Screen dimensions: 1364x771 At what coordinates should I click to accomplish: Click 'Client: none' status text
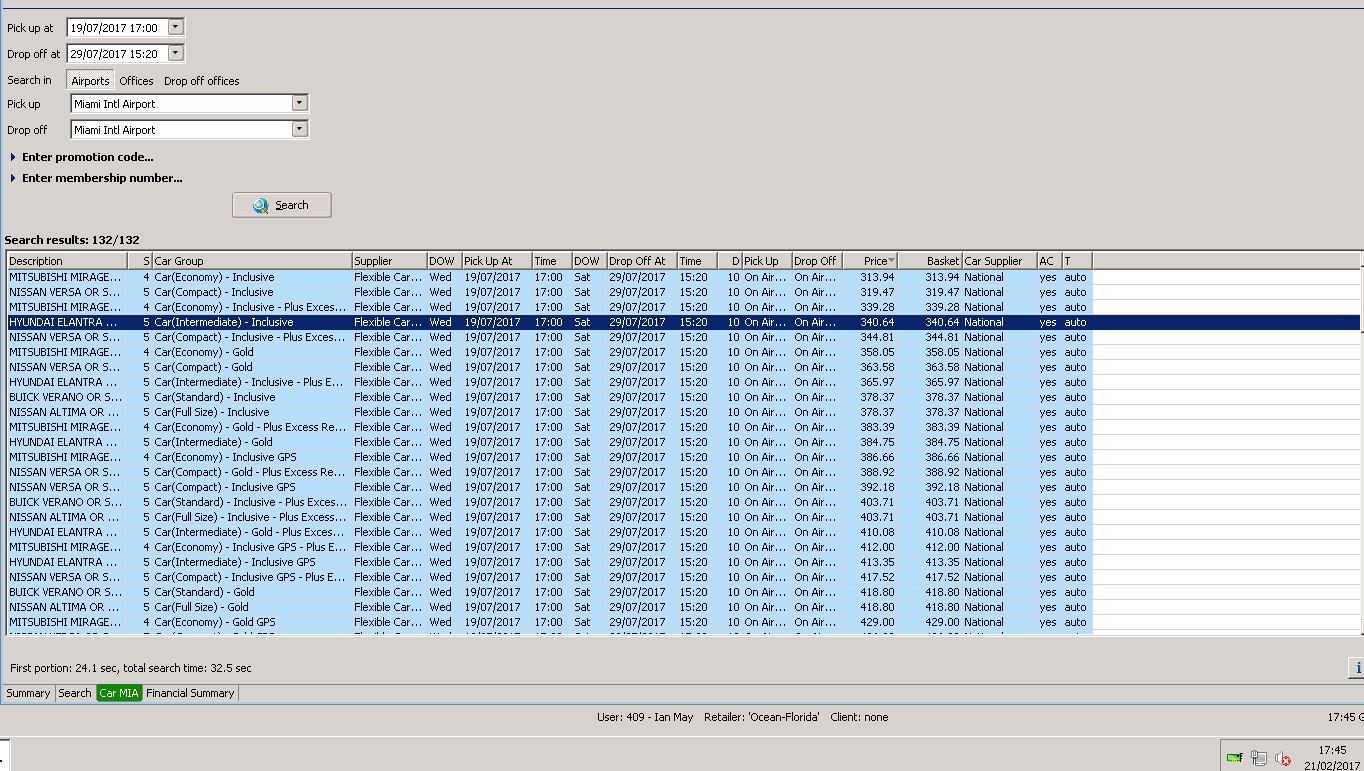[x=859, y=717]
